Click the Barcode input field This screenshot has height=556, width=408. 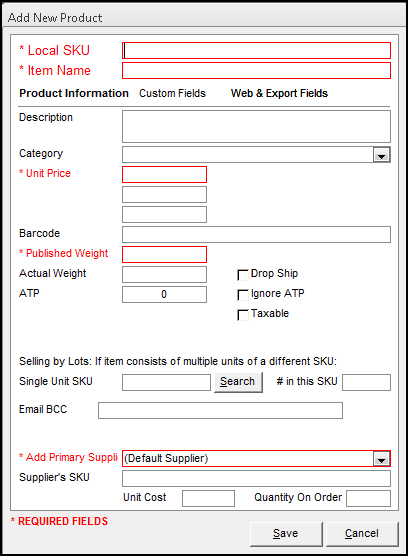coord(256,234)
